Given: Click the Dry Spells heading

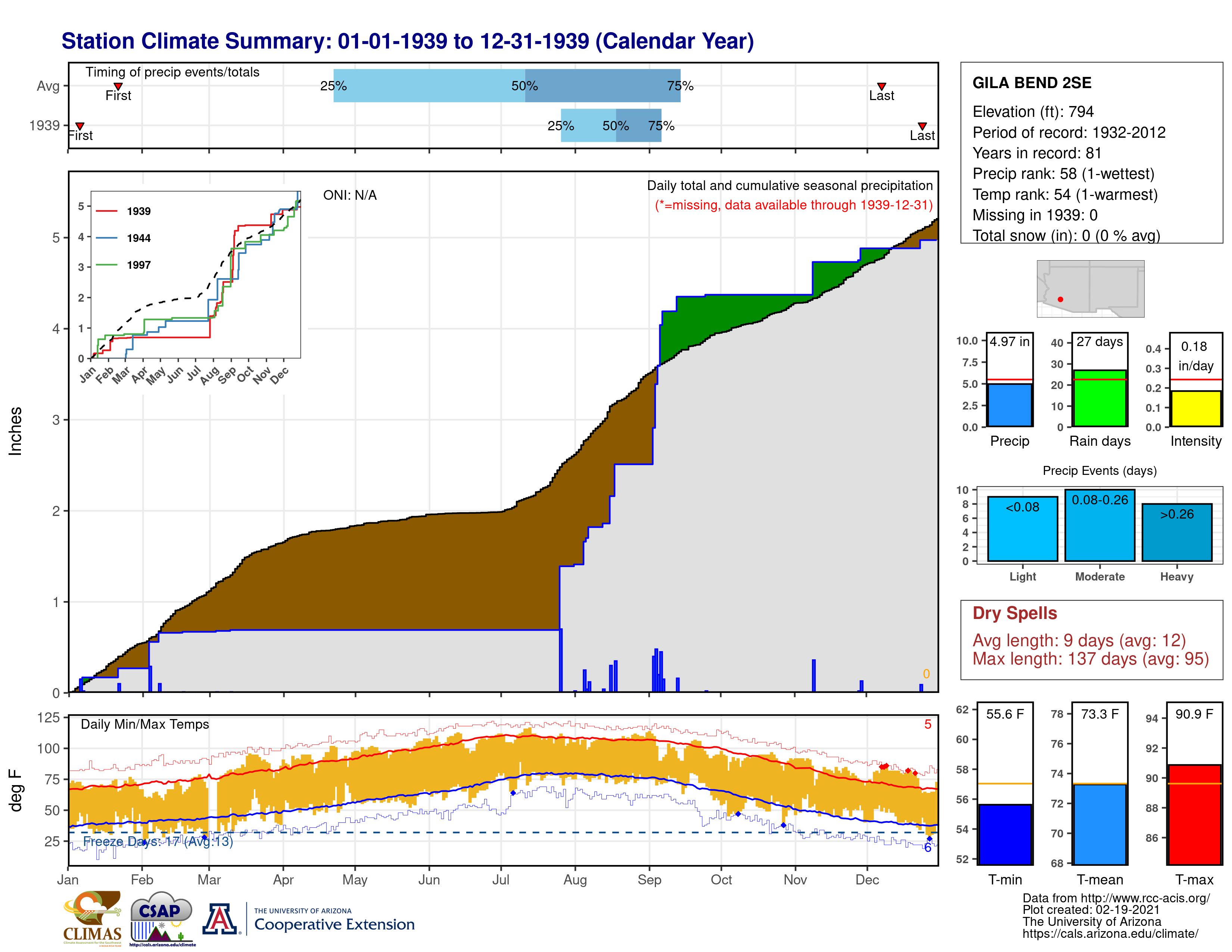Looking at the screenshot, I should tap(1014, 613).
